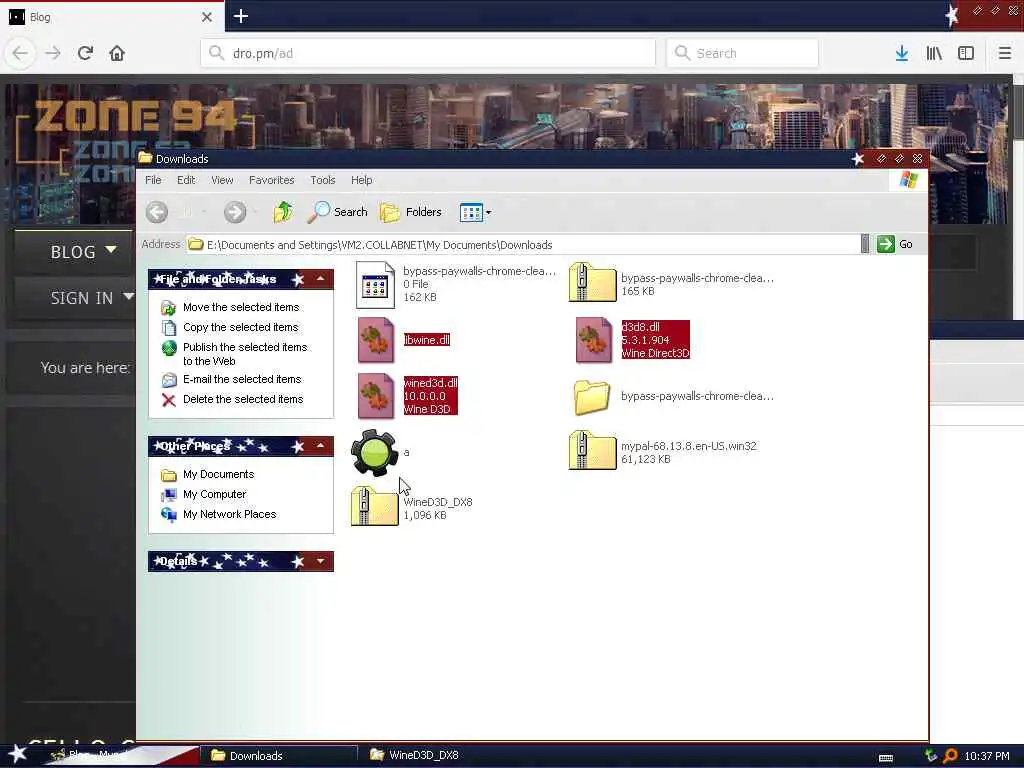Screen dimensions: 1024x768
Task: Open Explorer Search tool
Action: (338, 212)
